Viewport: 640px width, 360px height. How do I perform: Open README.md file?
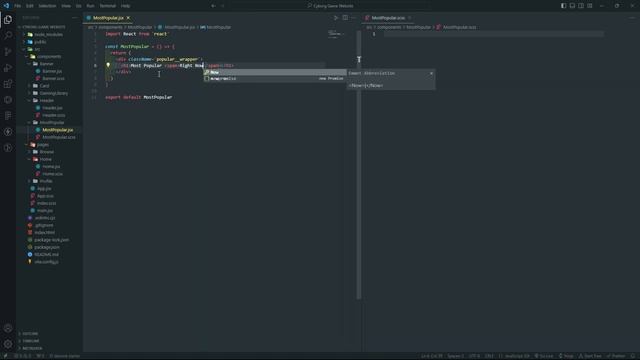[x=46, y=254]
